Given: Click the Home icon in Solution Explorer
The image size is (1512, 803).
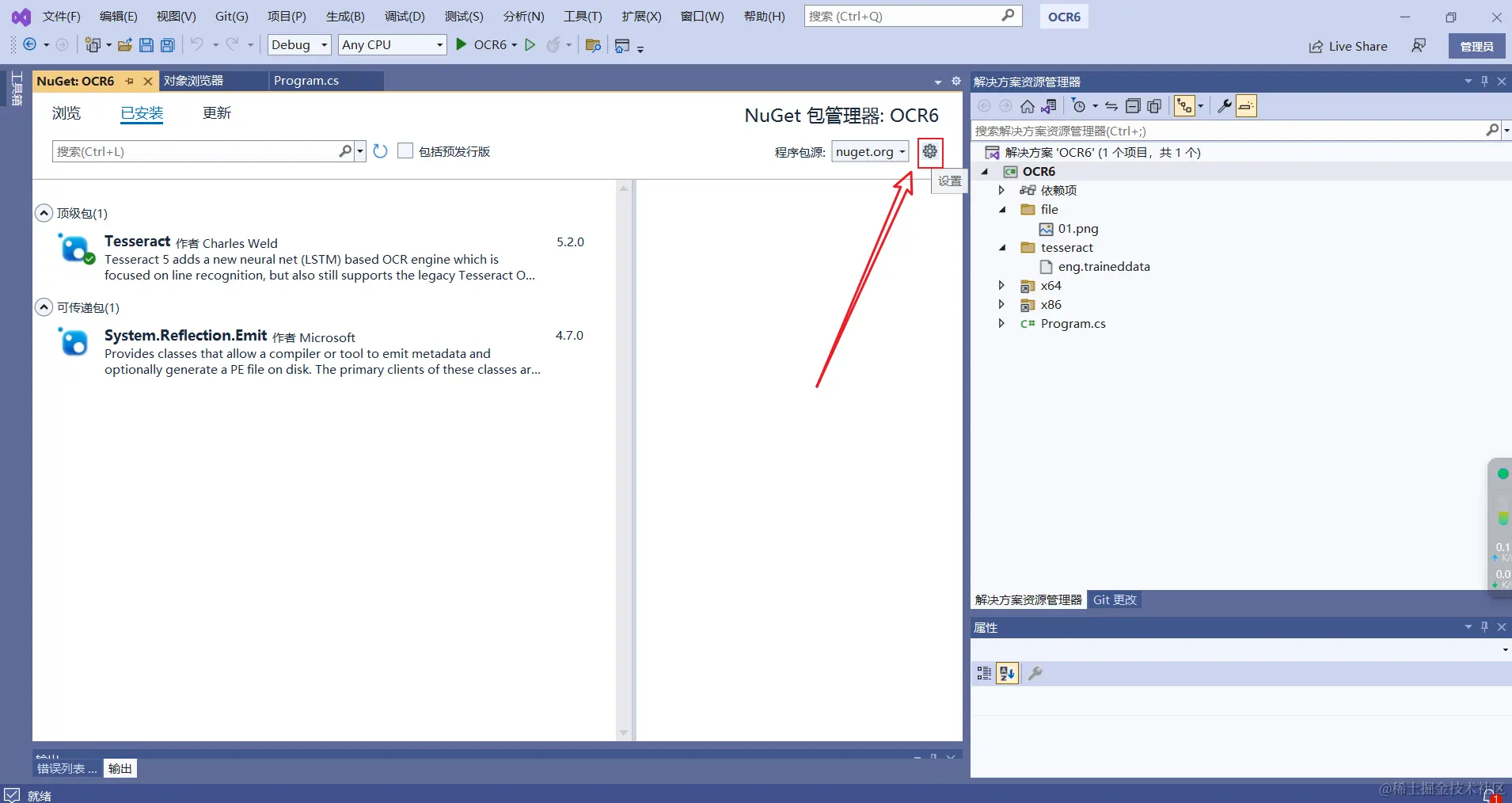Looking at the screenshot, I should [1028, 106].
